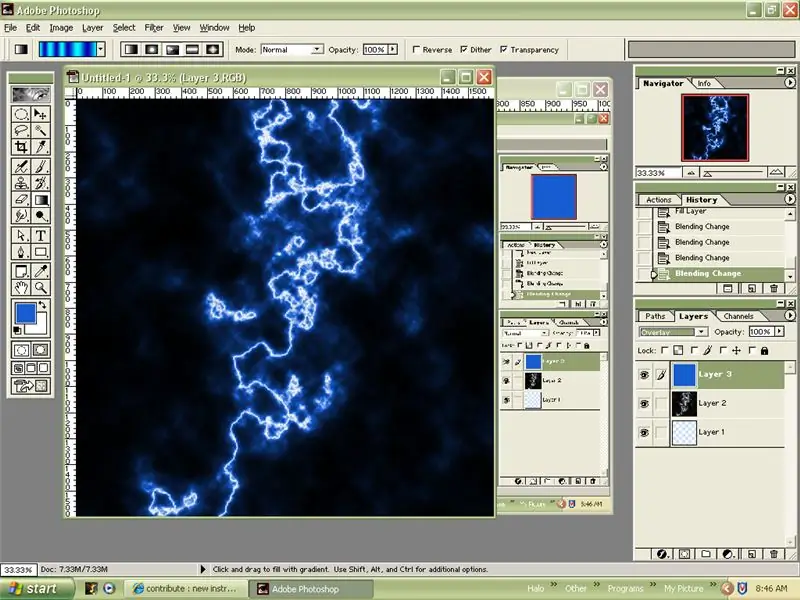Select the Magic Wand tool
Screen dimensions: 800x600
[x=41, y=131]
